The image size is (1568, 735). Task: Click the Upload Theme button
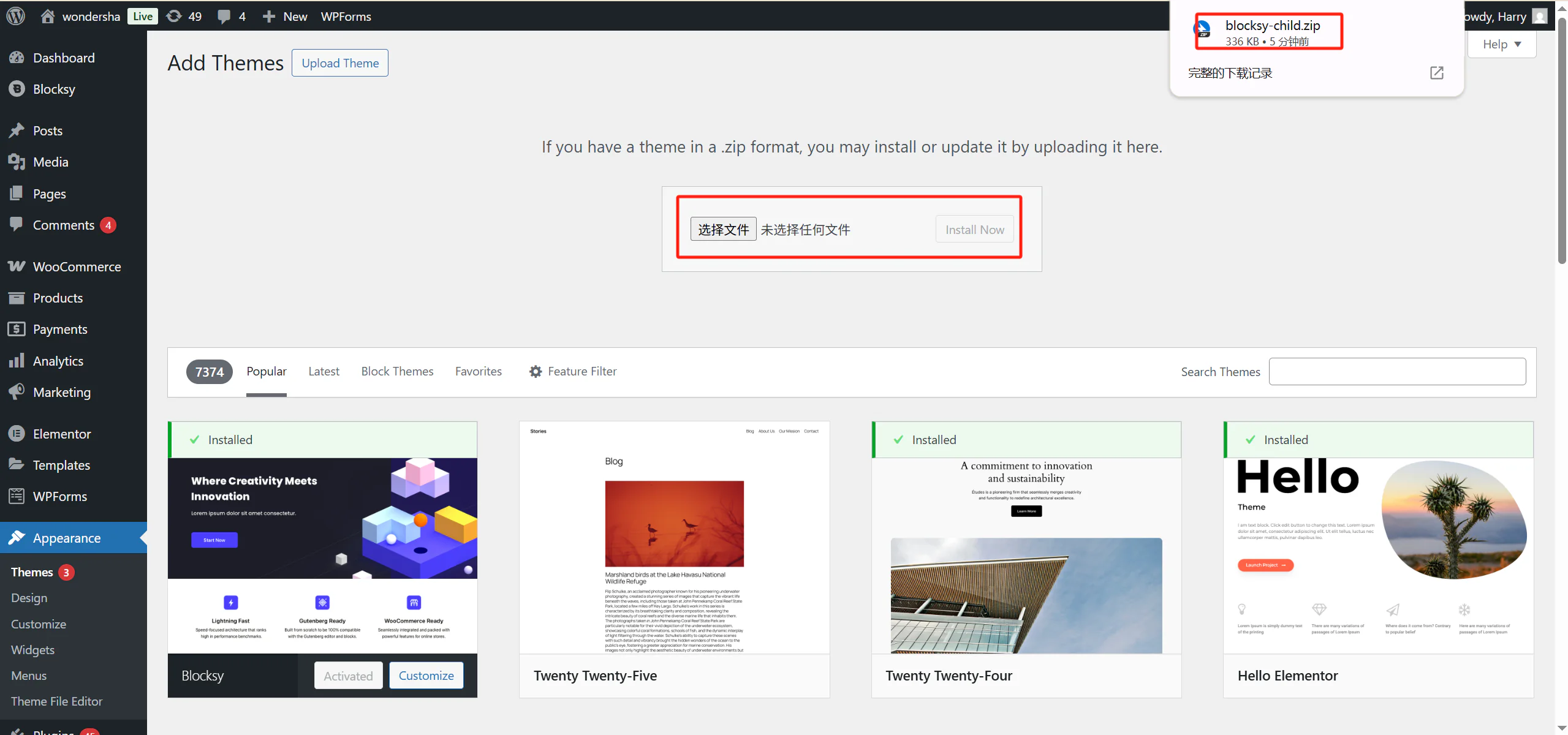pyautogui.click(x=339, y=62)
